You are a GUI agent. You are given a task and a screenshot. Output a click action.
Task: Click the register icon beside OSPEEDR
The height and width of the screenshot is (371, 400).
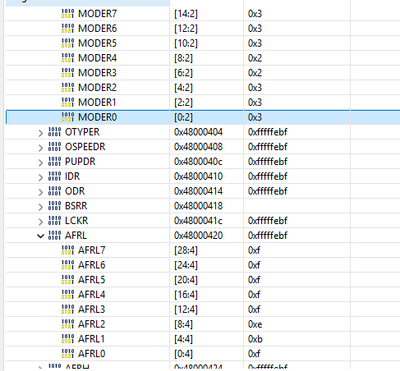click(x=55, y=147)
